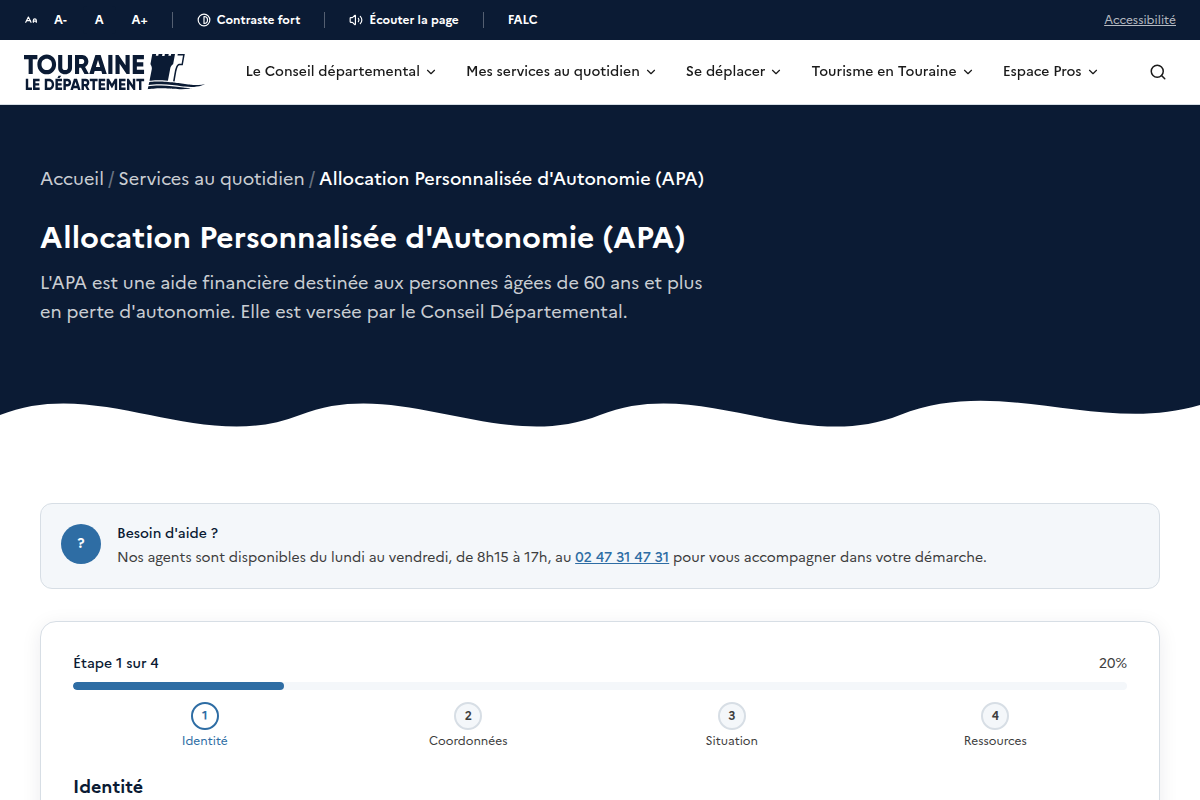Click the Touraine Le Département logo
Screen dimensions: 1200x800
click(114, 72)
